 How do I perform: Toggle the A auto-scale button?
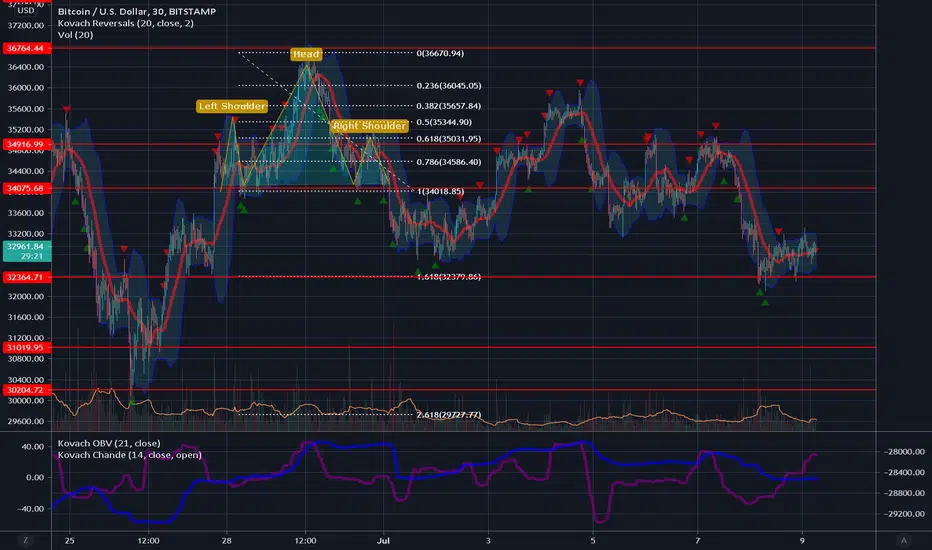903,540
